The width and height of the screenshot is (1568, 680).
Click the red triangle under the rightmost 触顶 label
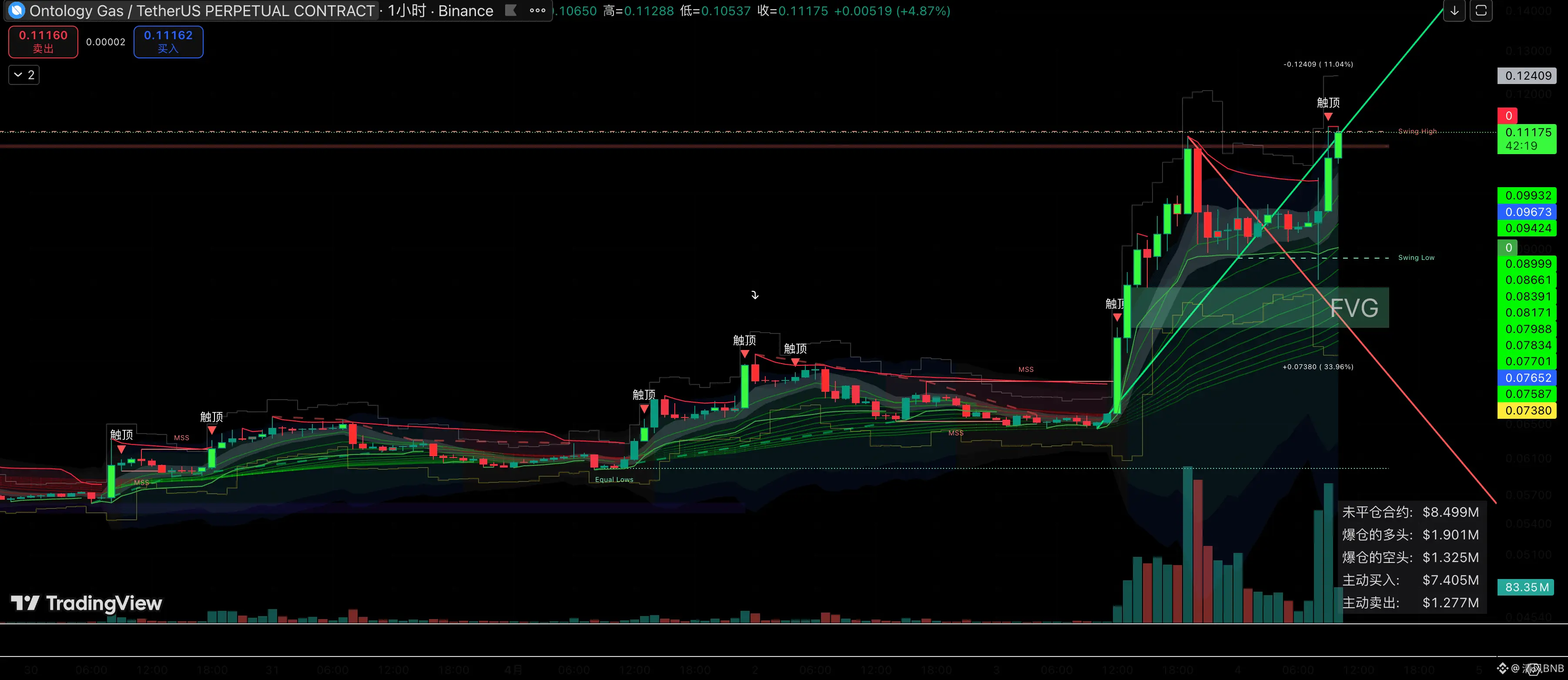click(1328, 116)
